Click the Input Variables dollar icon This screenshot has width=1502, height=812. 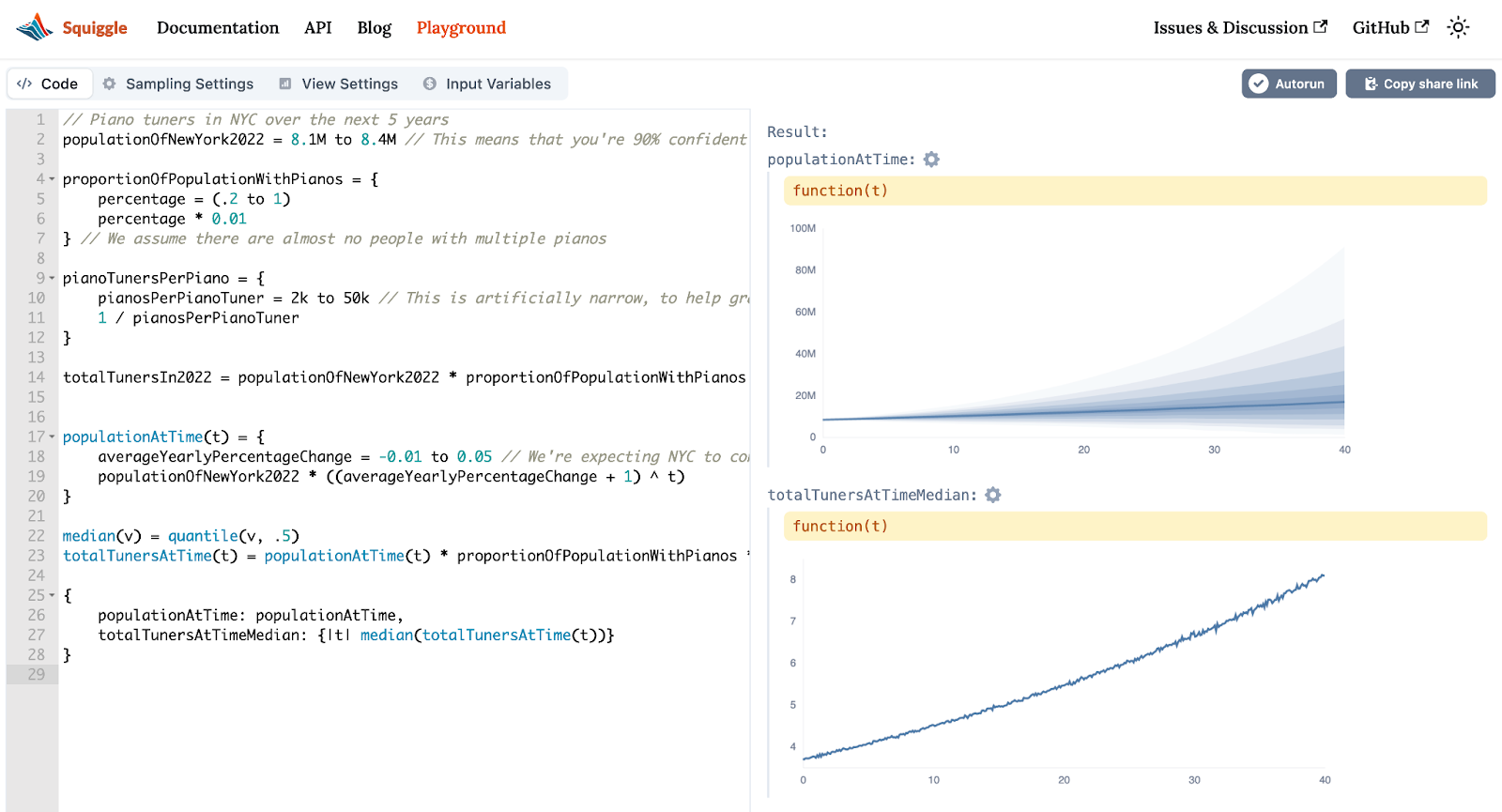point(430,84)
